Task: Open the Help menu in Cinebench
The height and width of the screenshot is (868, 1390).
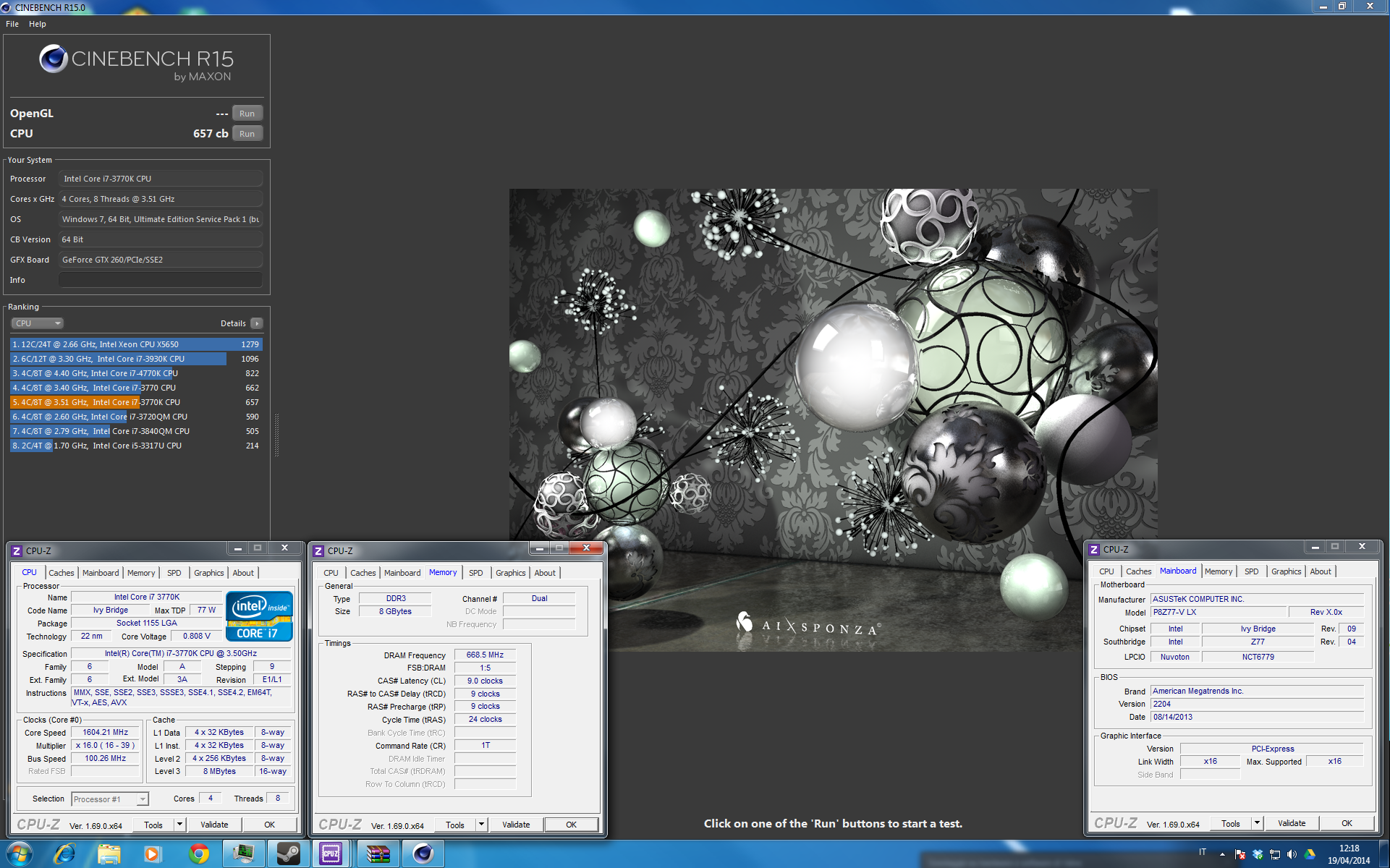Action: point(38,24)
